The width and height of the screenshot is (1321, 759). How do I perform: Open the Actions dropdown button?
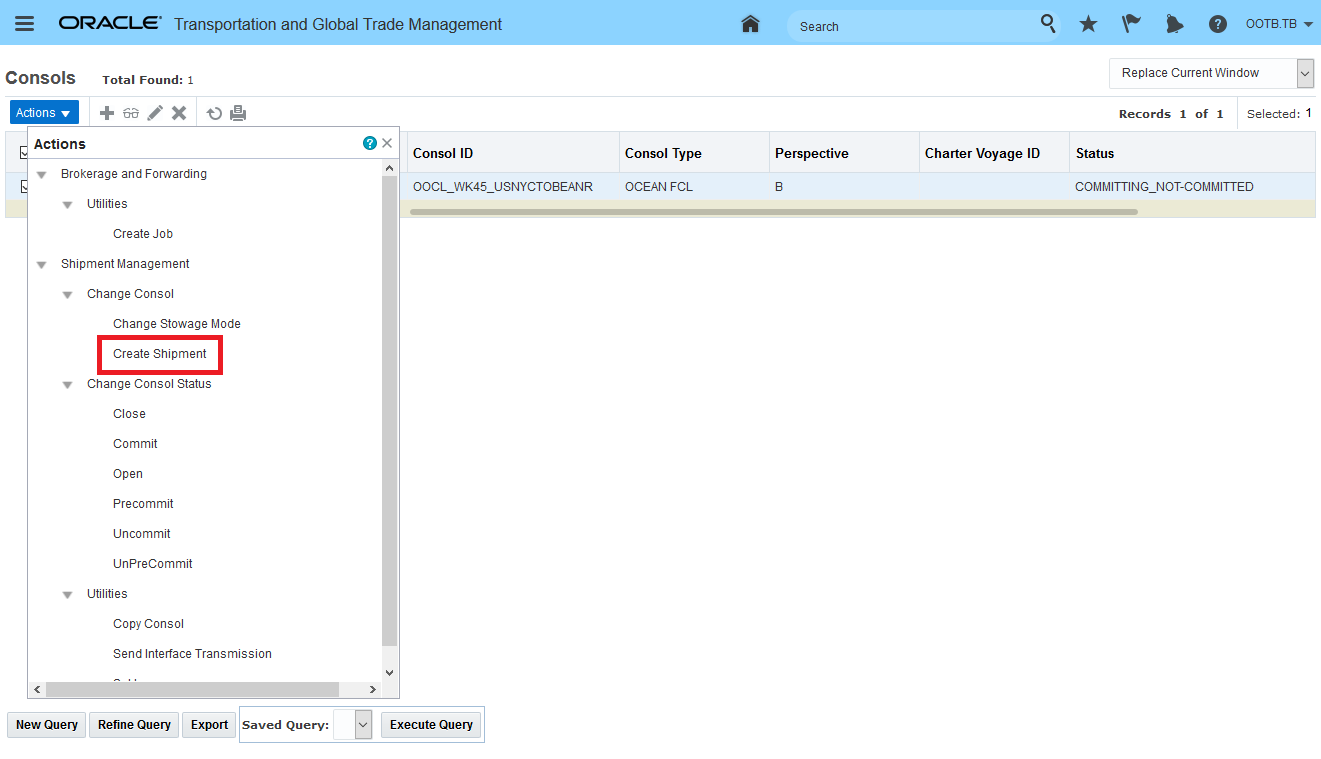click(x=44, y=113)
